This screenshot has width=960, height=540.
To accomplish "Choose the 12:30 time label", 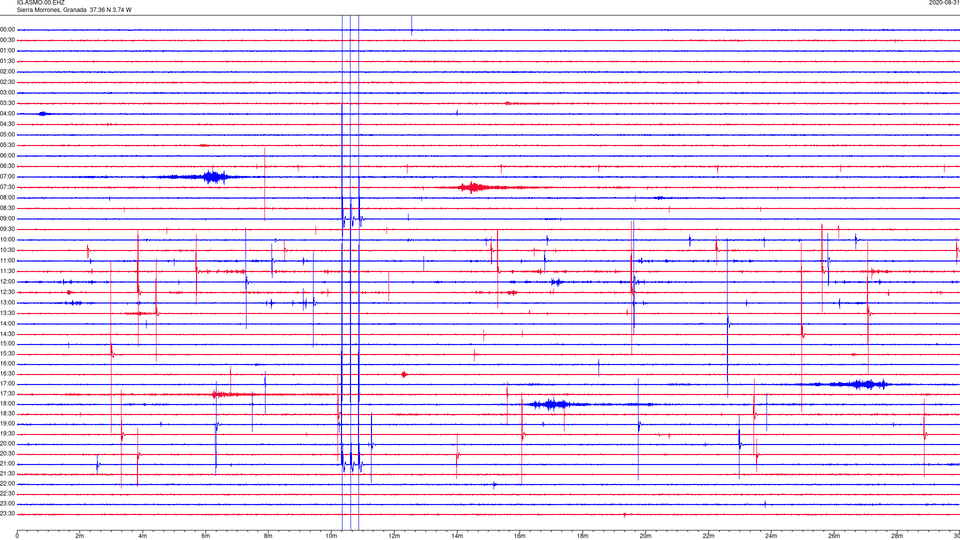I will point(7,292).
